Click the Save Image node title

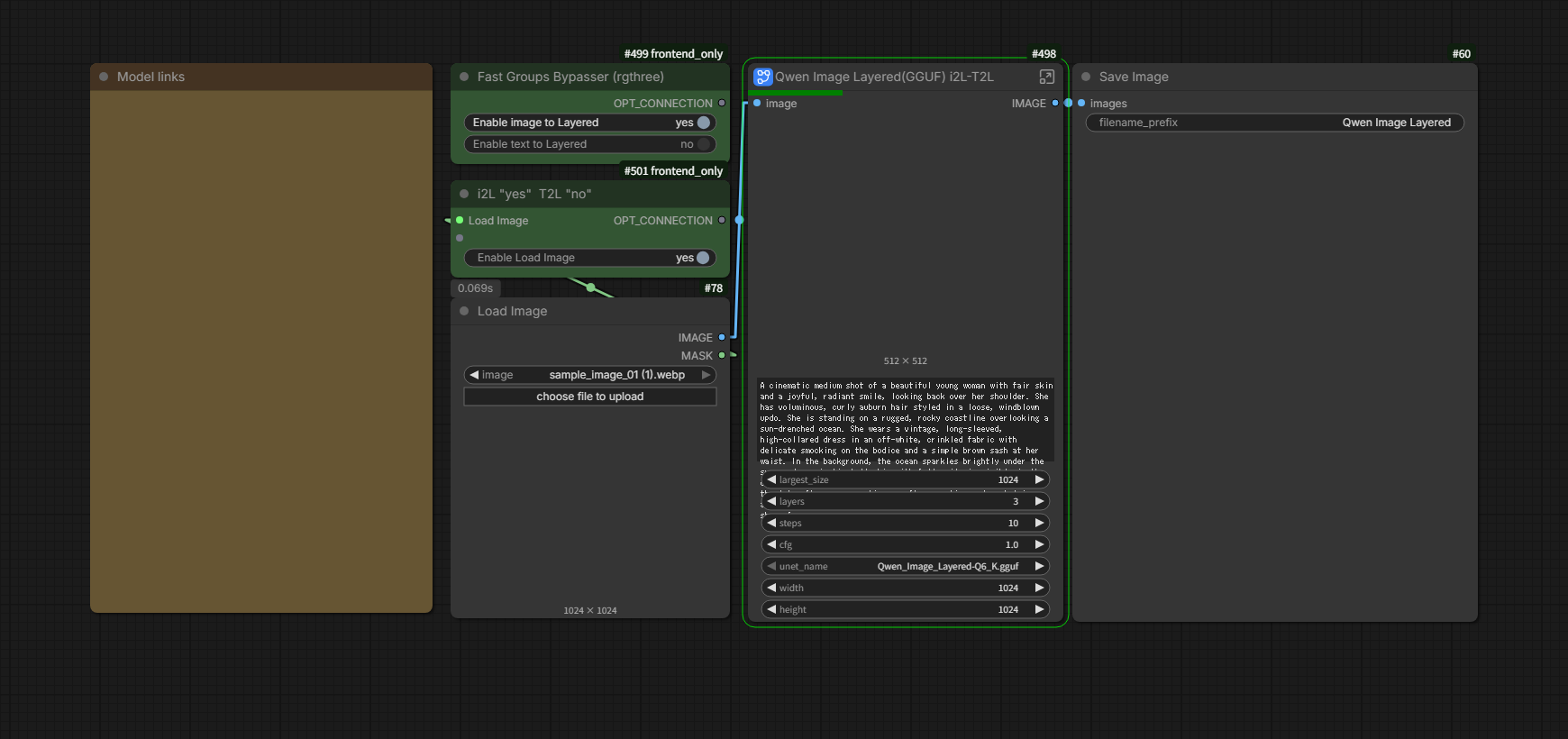click(1134, 77)
